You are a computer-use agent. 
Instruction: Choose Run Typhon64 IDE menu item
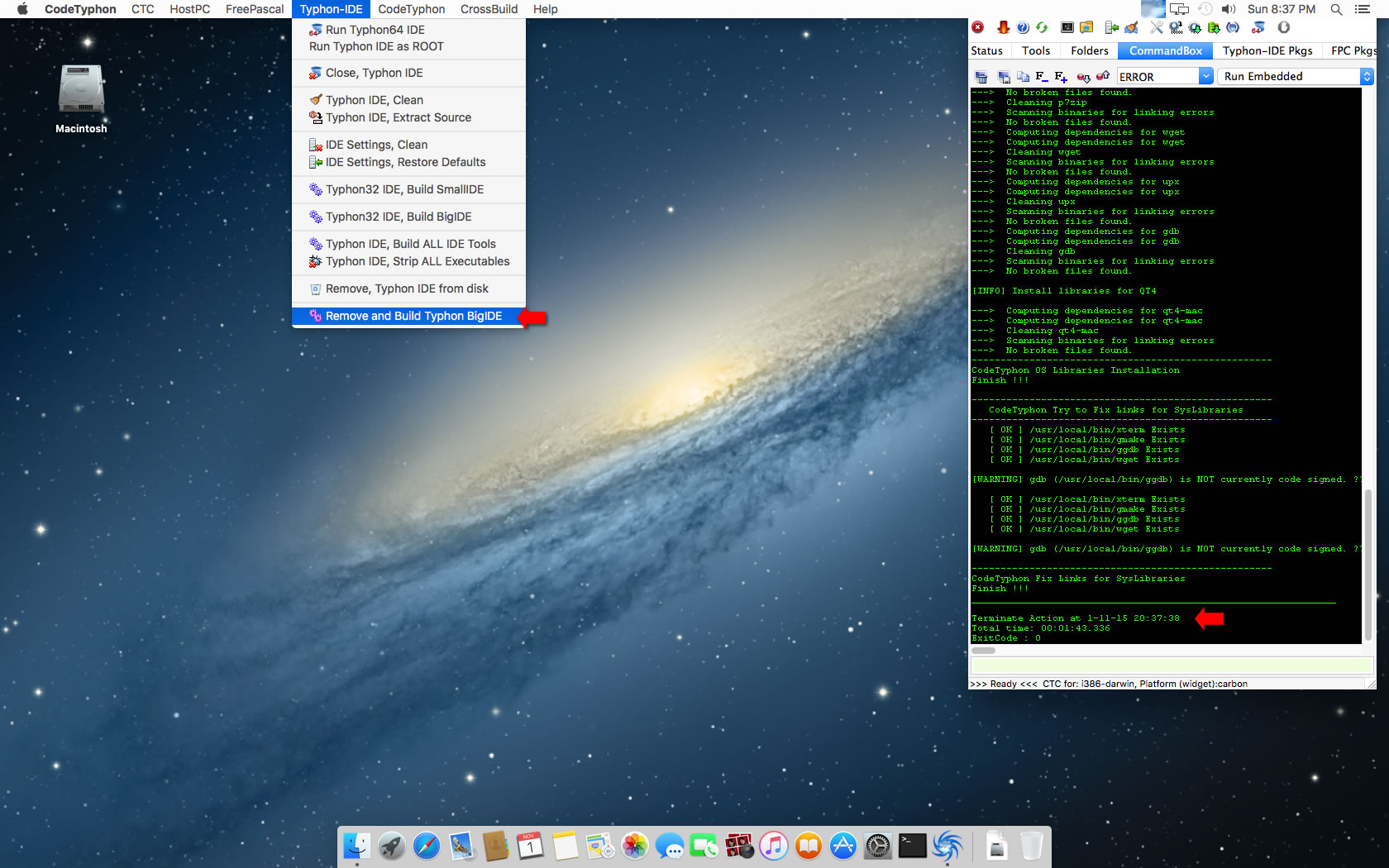point(408,30)
